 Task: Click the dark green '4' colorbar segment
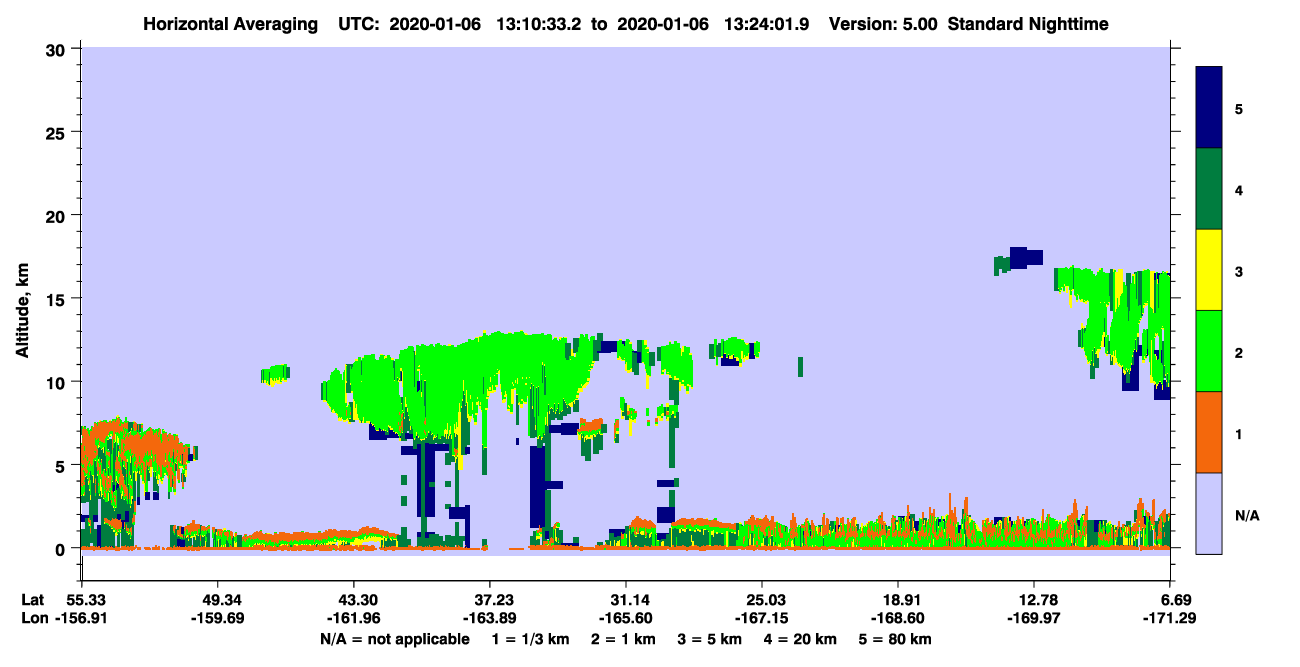coord(1209,189)
